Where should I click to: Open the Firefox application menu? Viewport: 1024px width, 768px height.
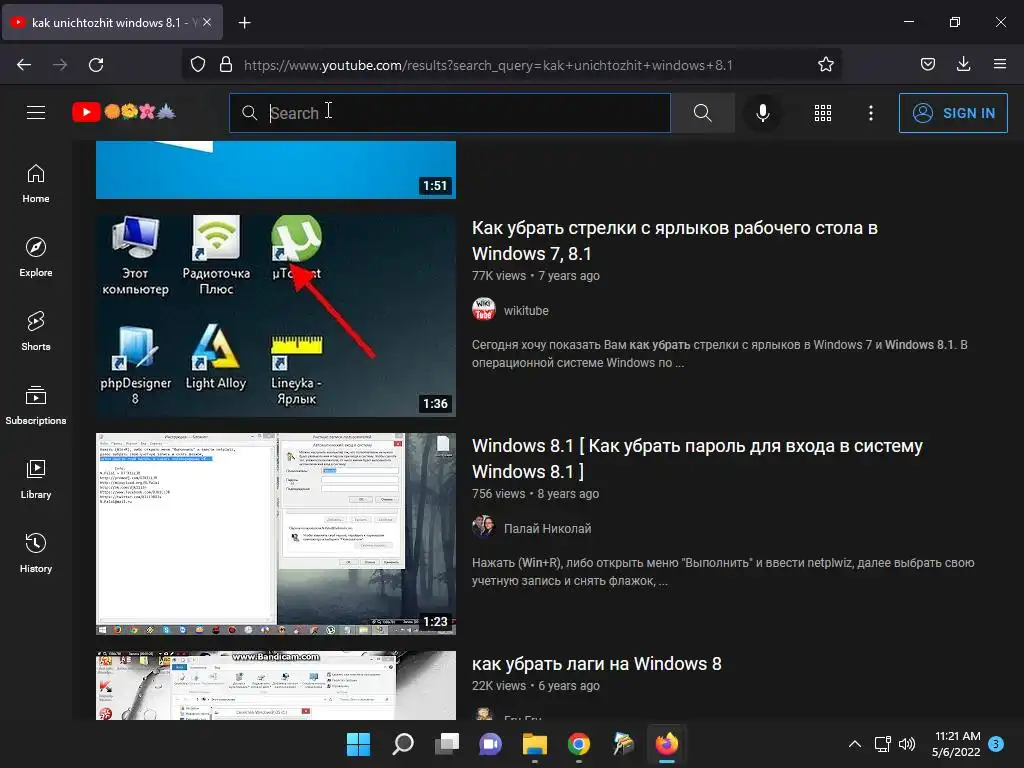click(1000, 65)
